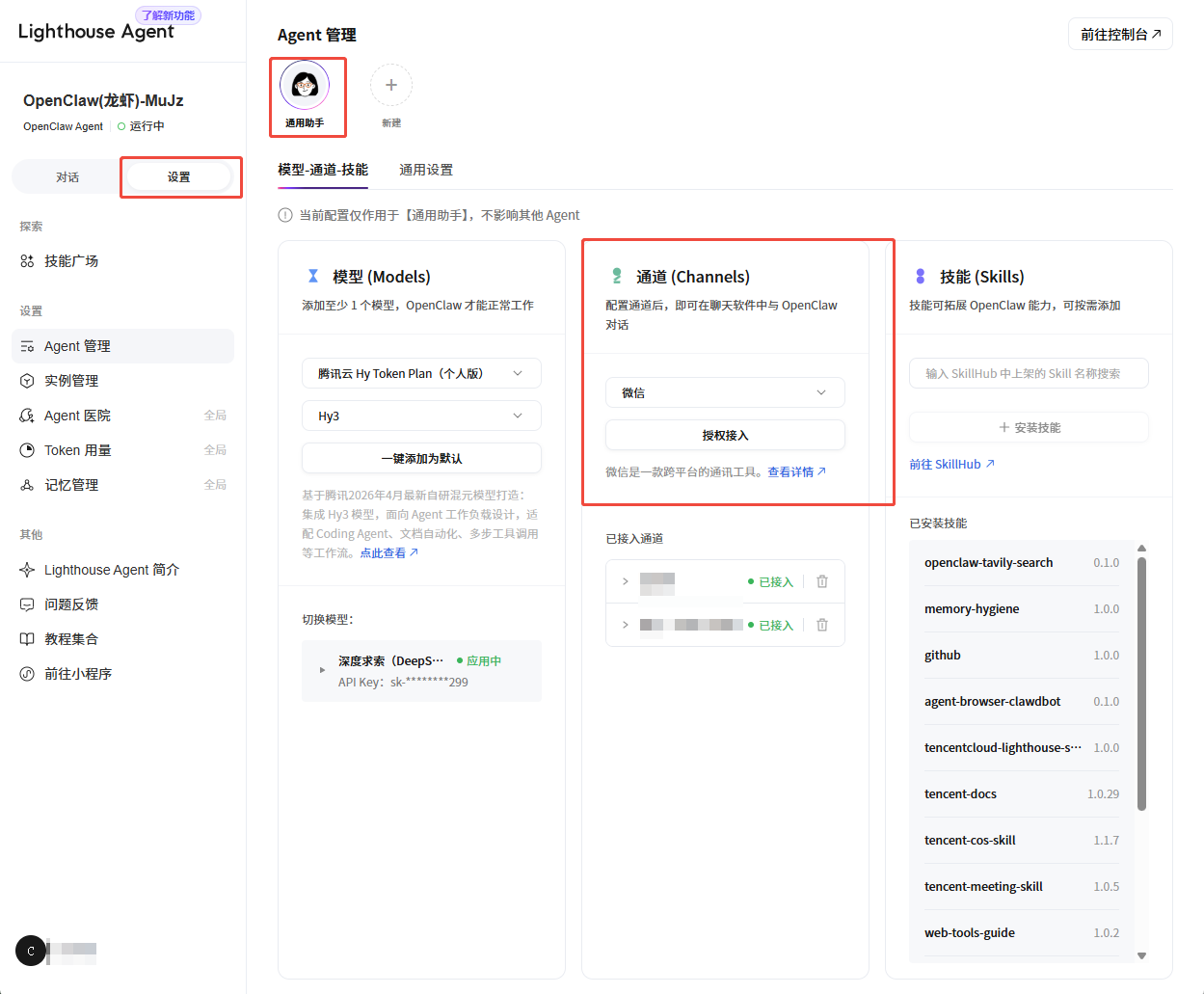Open the Hy3 model dropdown
Screen dimensions: 1204x994
click(421, 416)
